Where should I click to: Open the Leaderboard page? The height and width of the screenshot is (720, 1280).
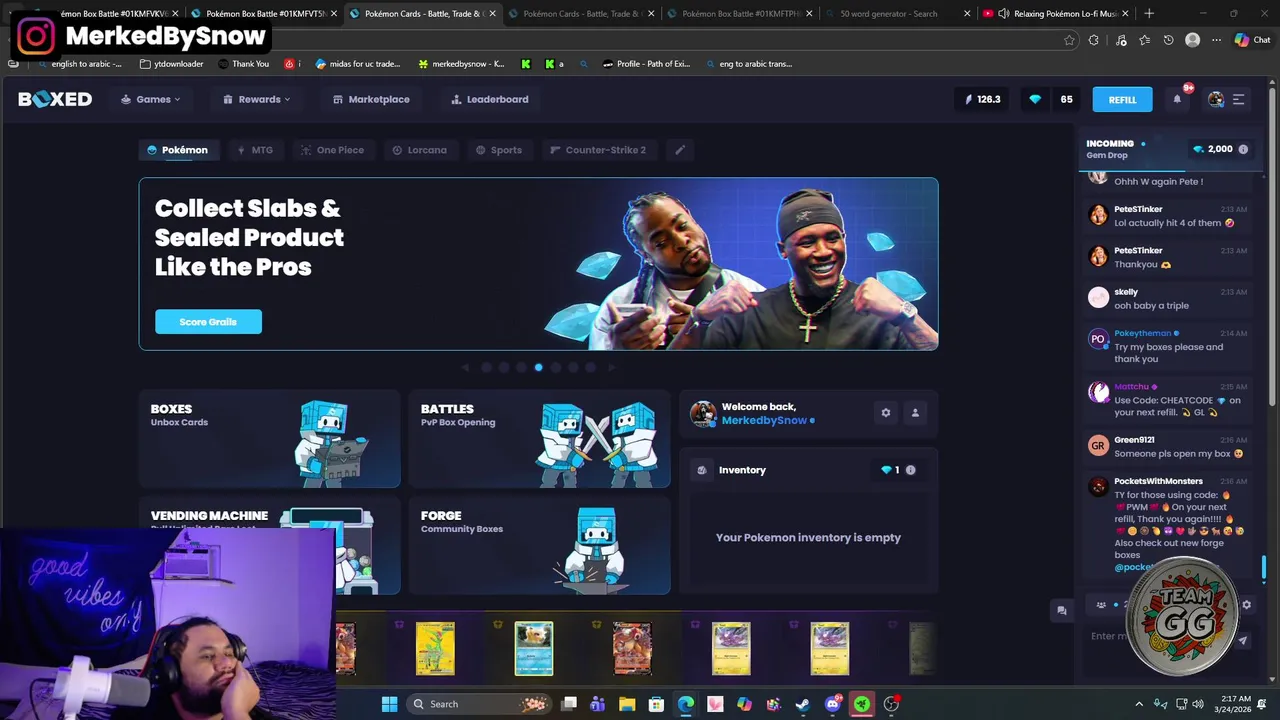point(490,99)
